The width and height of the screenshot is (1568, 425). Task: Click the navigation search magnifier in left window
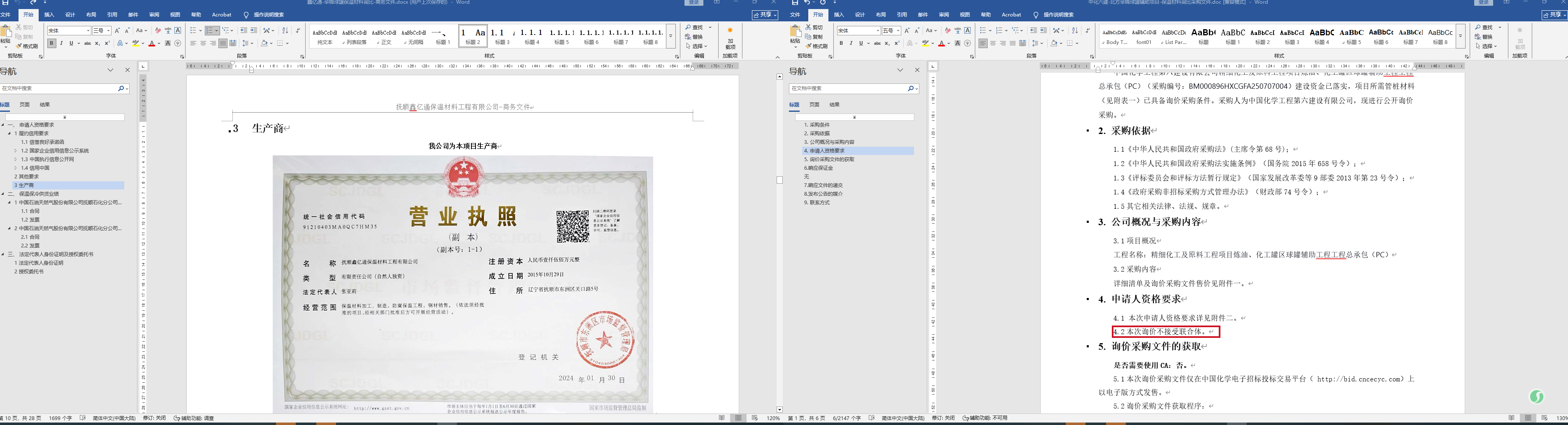point(121,88)
